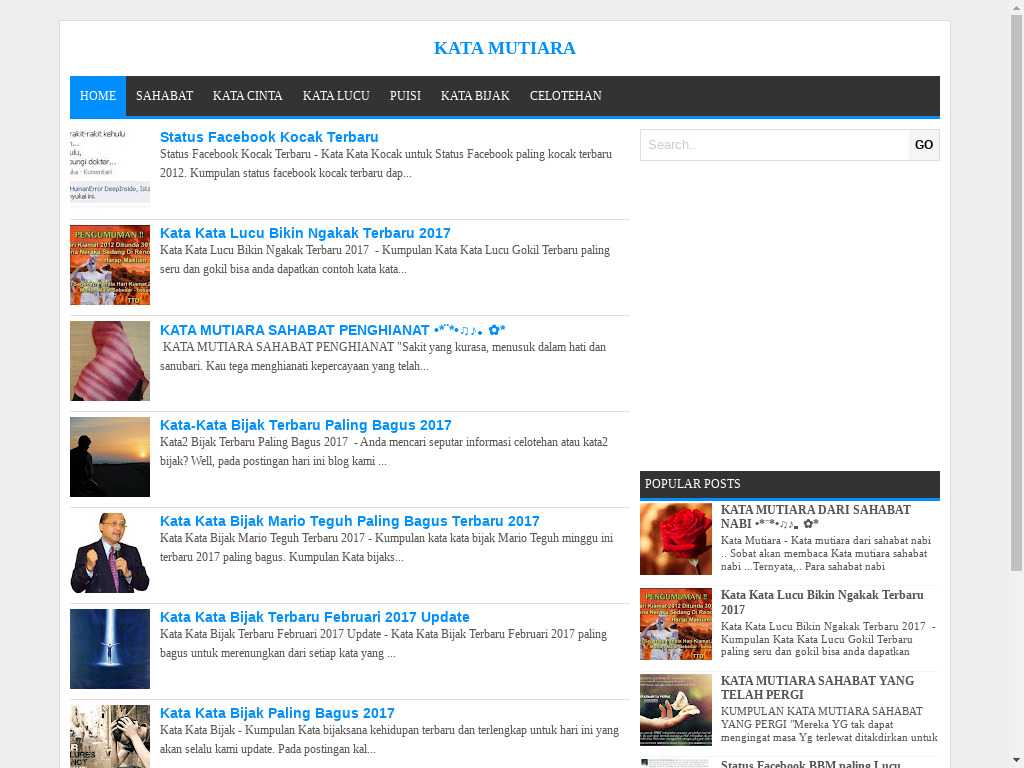This screenshot has height=768, width=1024.
Task: Open popular post KATA MUTIARA DARI SAHABAT NABI
Action: point(816,517)
